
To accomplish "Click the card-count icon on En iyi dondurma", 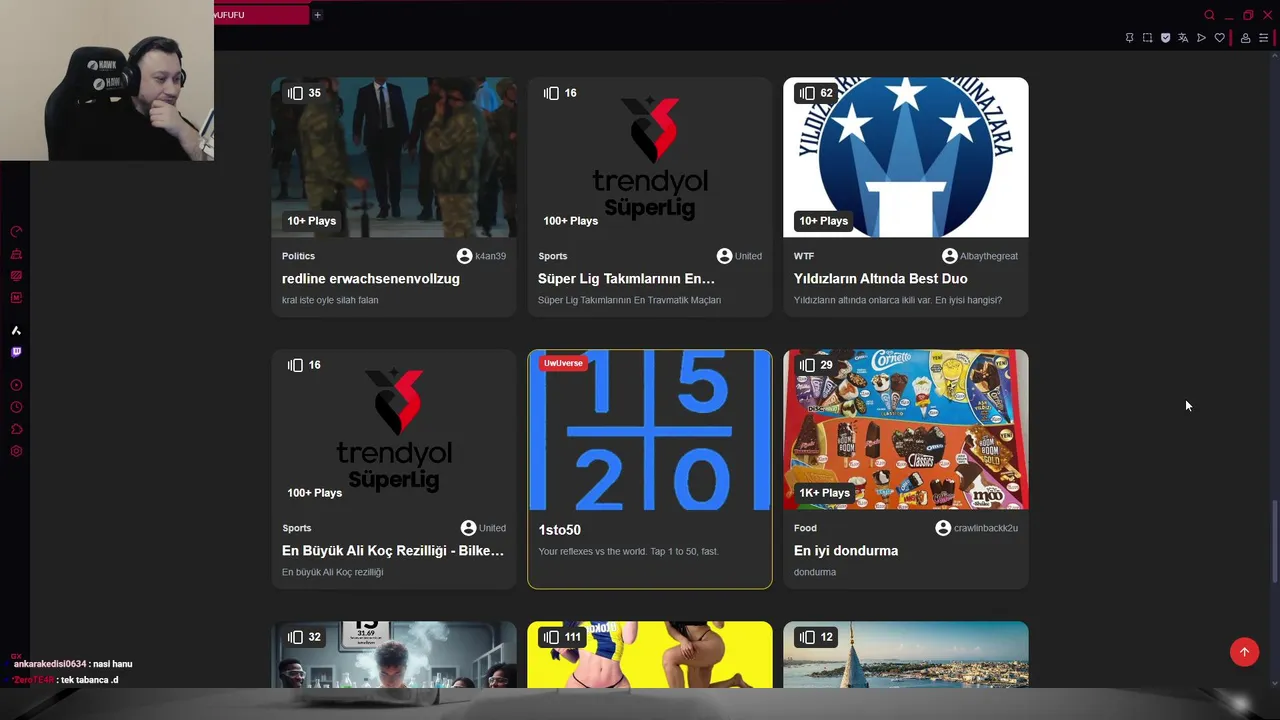I will click(806, 365).
